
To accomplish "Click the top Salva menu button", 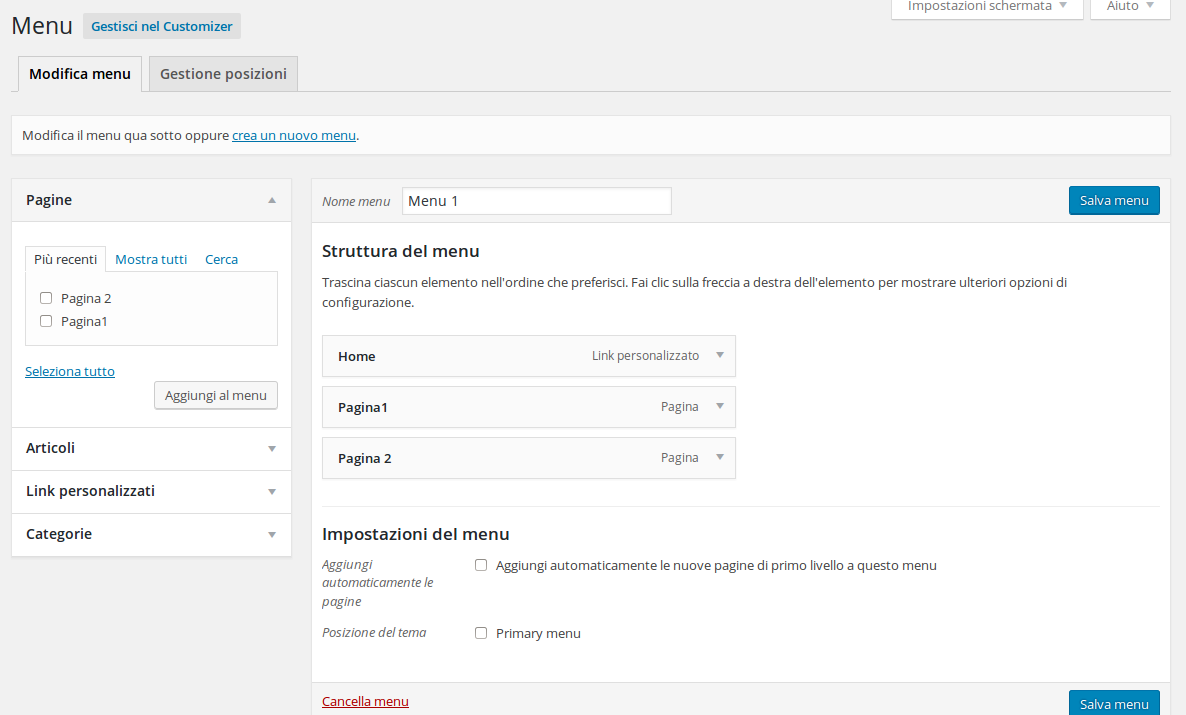I will coord(1113,200).
